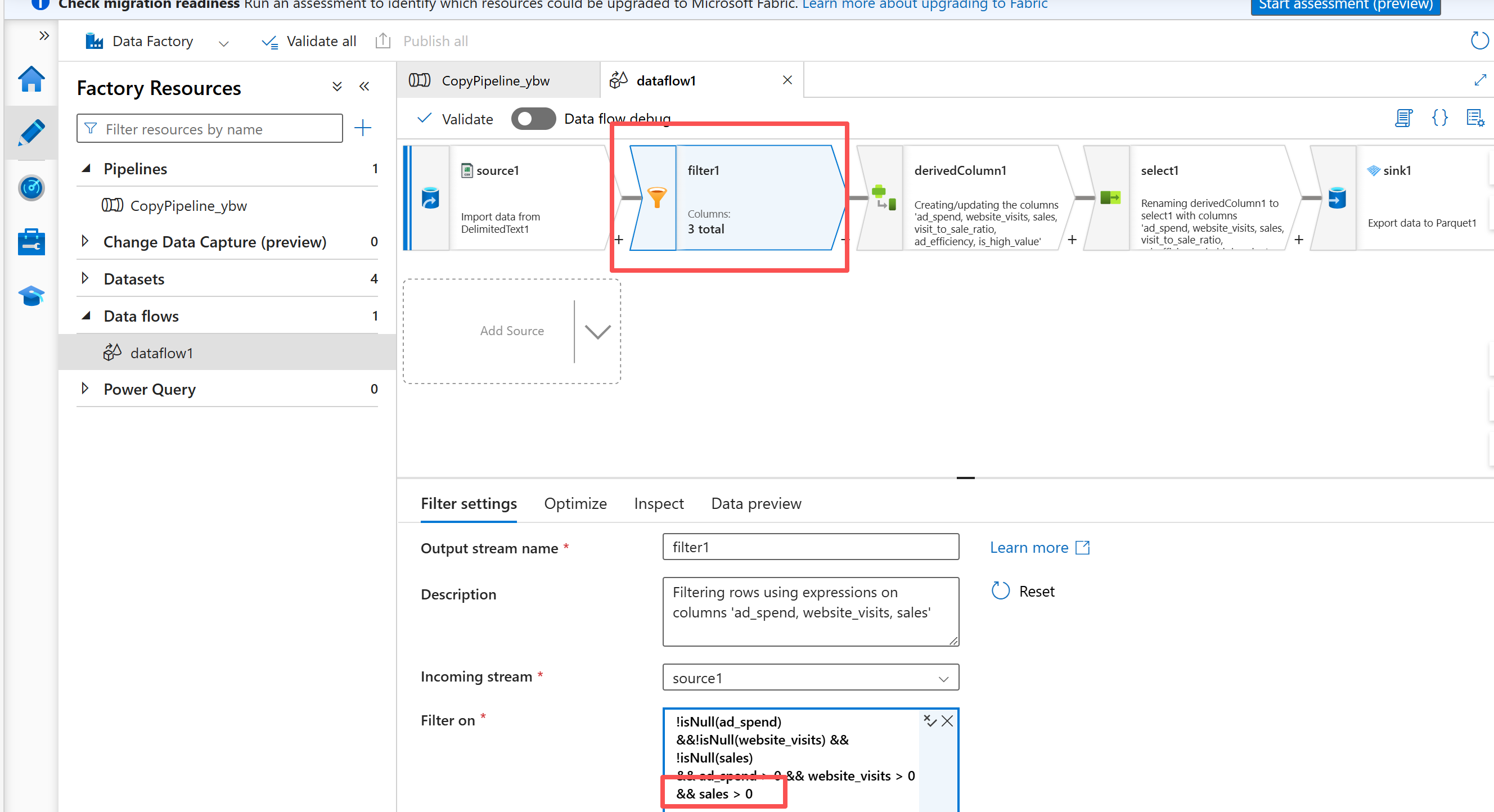Add new resource with plus icon
Screen dimensions: 1494x812
[362, 128]
